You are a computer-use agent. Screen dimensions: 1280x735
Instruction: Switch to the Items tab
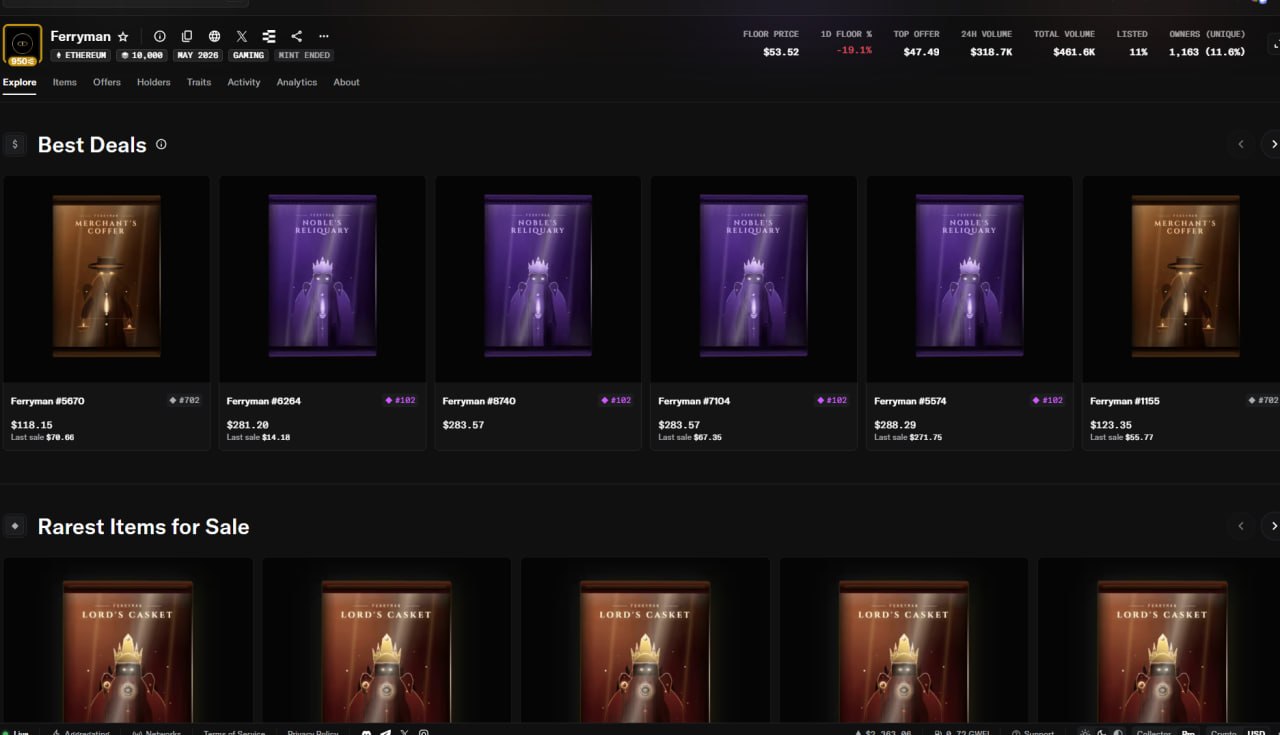point(65,82)
